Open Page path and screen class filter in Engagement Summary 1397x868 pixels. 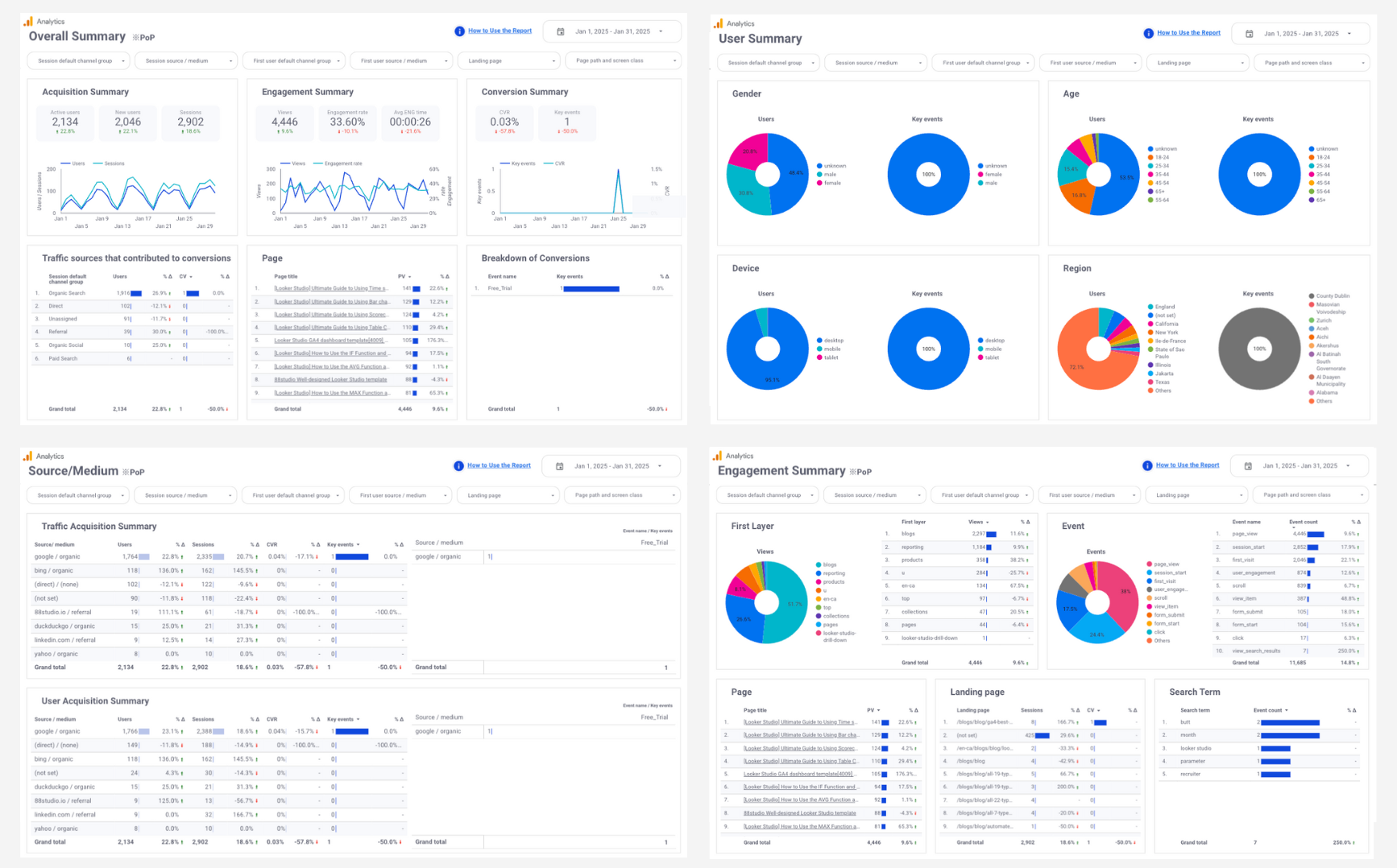point(1311,495)
